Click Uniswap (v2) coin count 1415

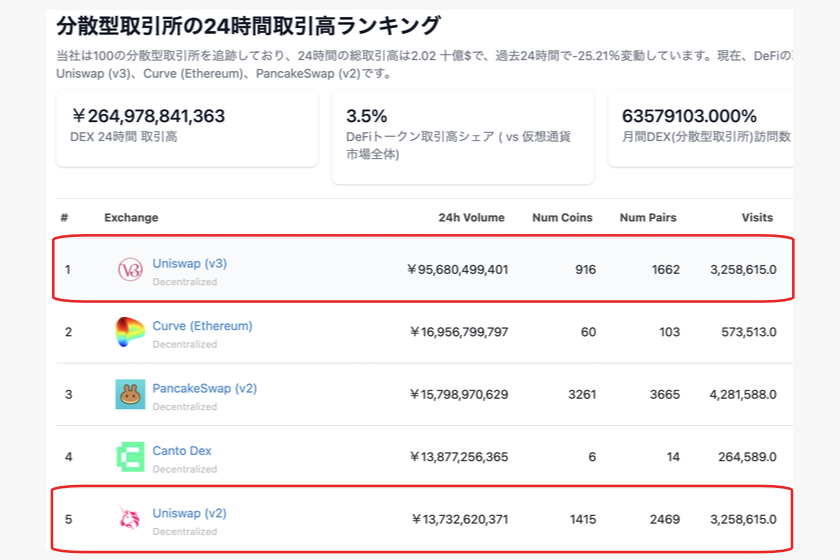(583, 519)
